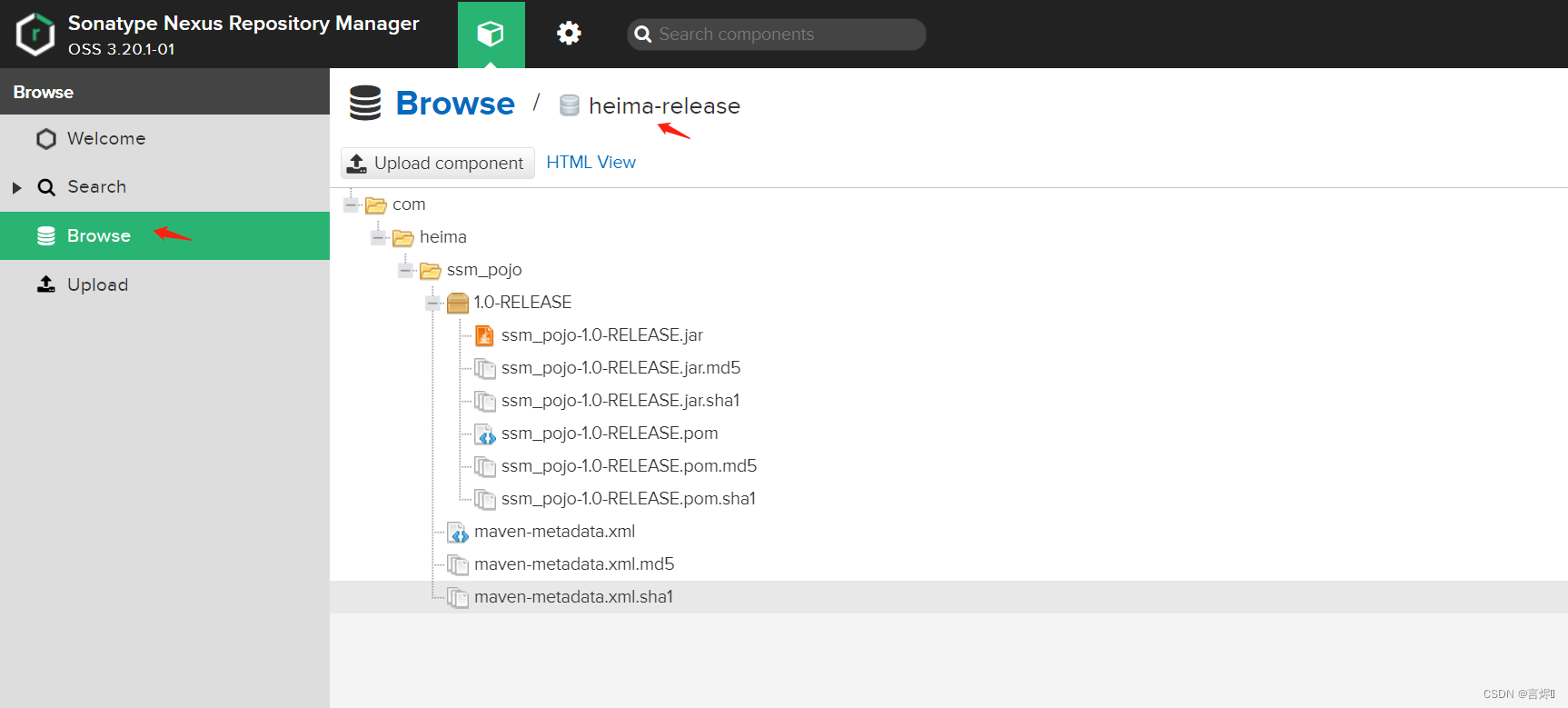1568x708 pixels.
Task: Click the heima-release repository icon
Action: tap(570, 105)
